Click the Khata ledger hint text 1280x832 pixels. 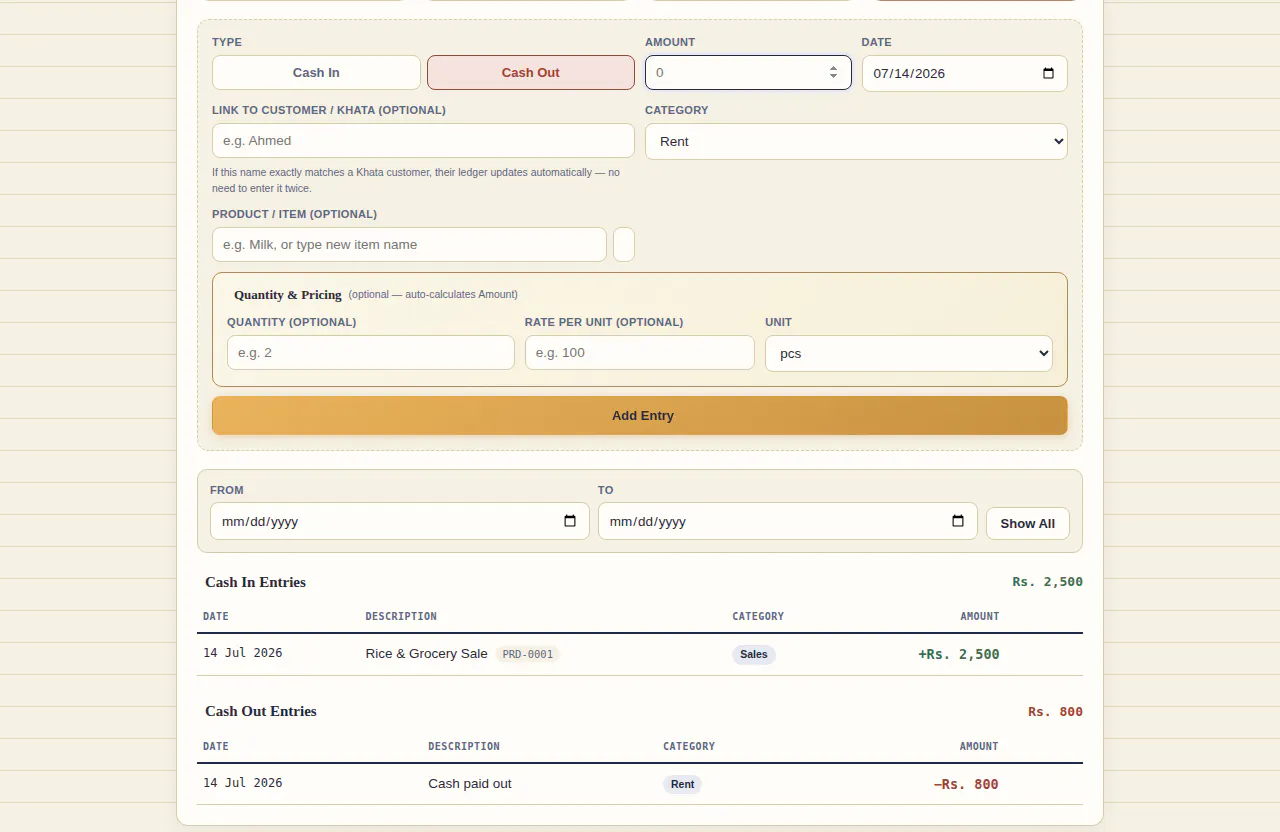click(x=416, y=180)
